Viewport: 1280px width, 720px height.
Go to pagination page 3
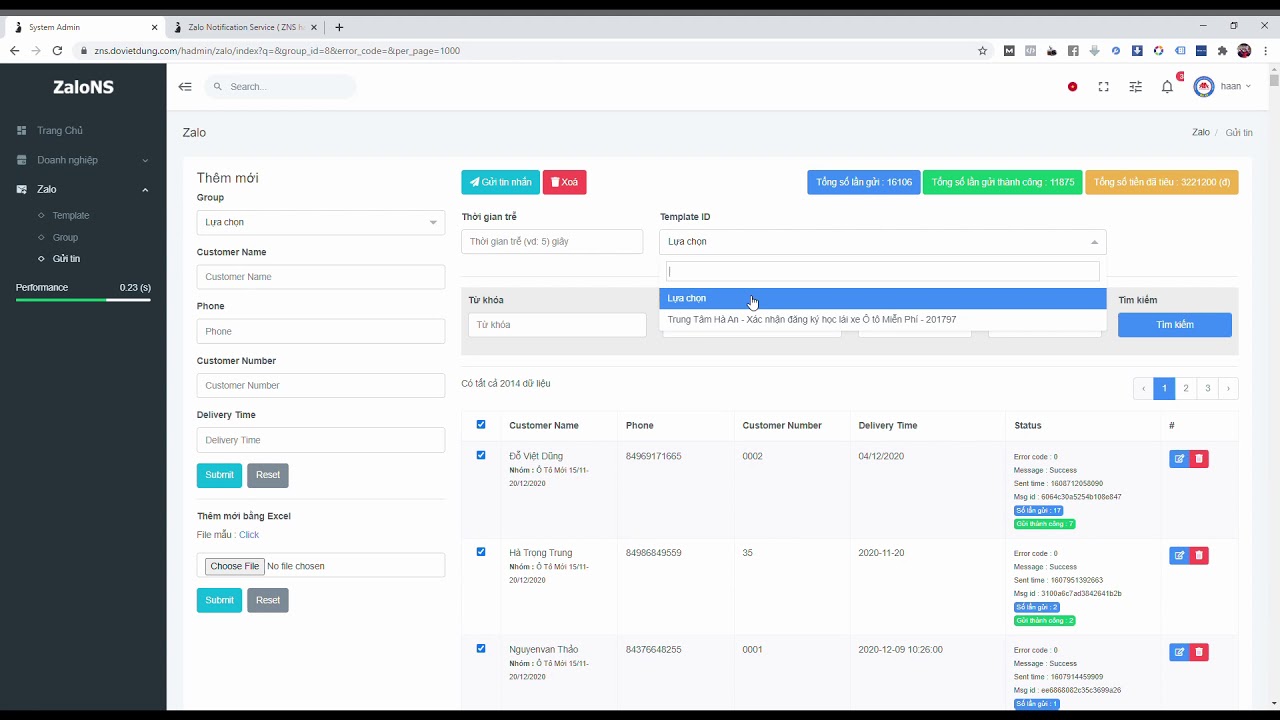pyautogui.click(x=1207, y=389)
